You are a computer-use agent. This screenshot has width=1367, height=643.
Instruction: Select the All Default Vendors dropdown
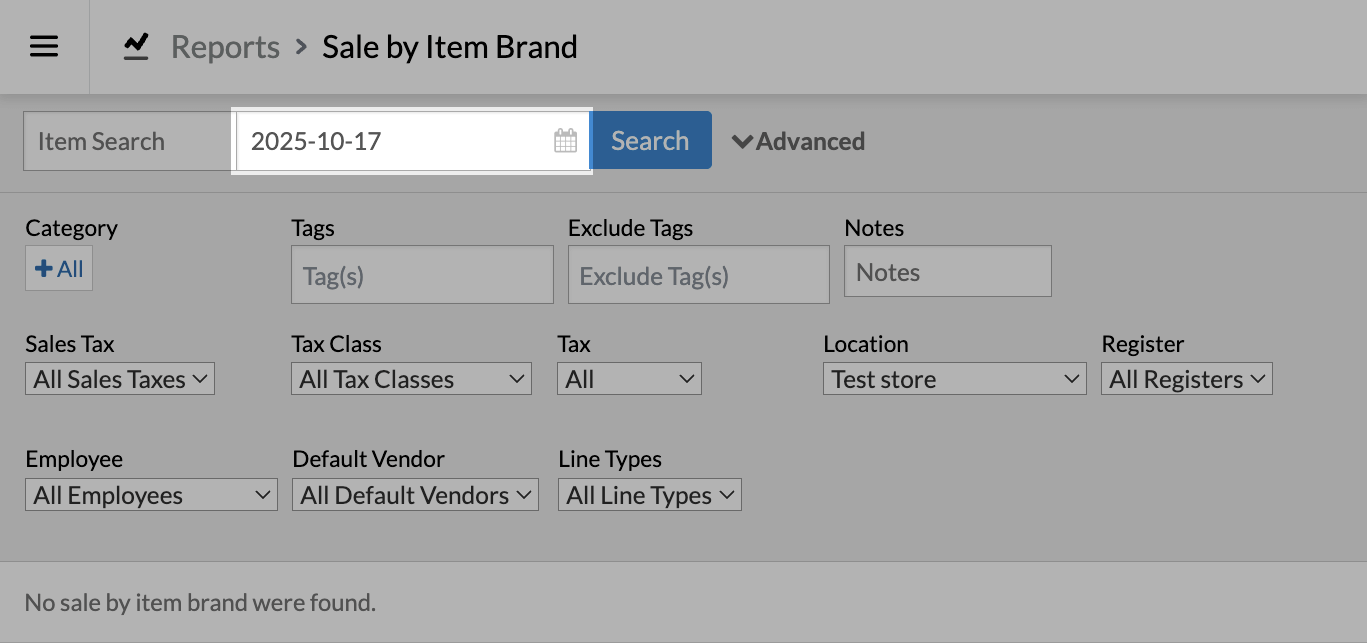415,495
